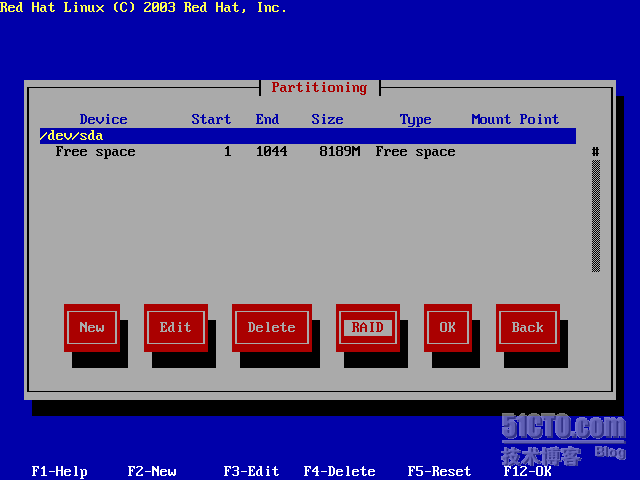Image resolution: width=640 pixels, height=480 pixels.
Task: Click the End column header
Action: point(267,120)
